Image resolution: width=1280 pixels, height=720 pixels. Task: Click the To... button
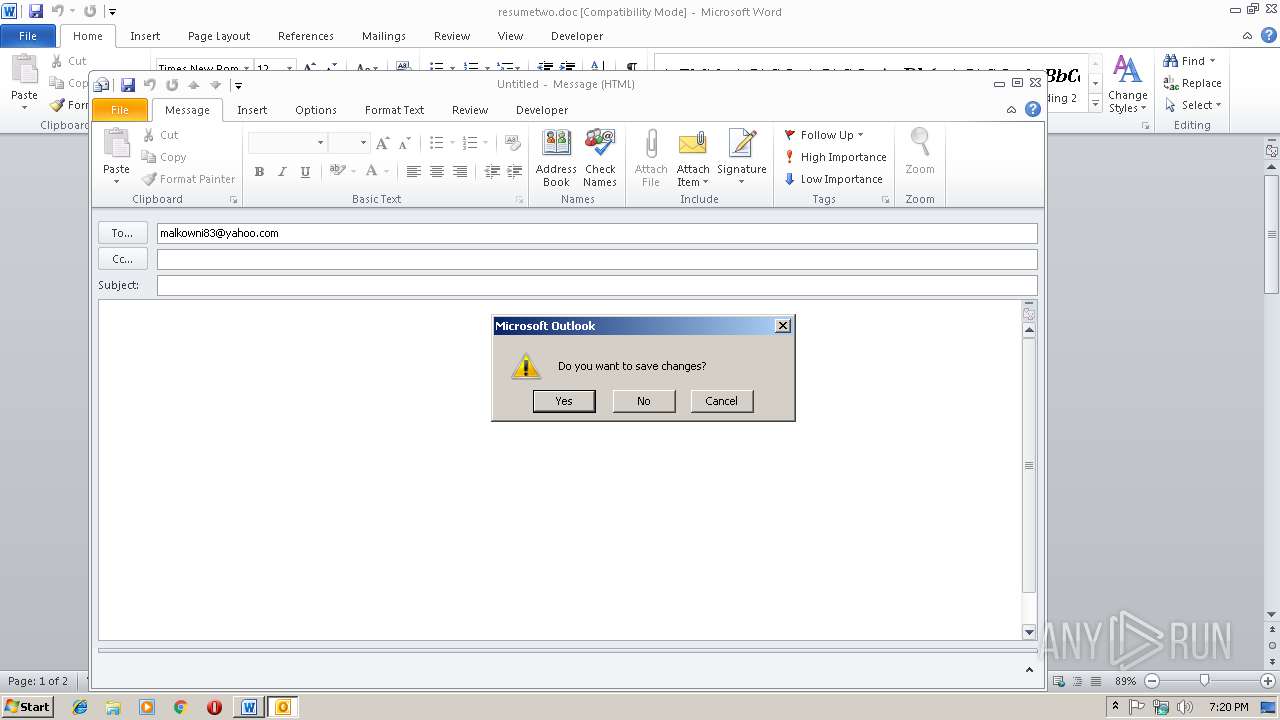122,233
